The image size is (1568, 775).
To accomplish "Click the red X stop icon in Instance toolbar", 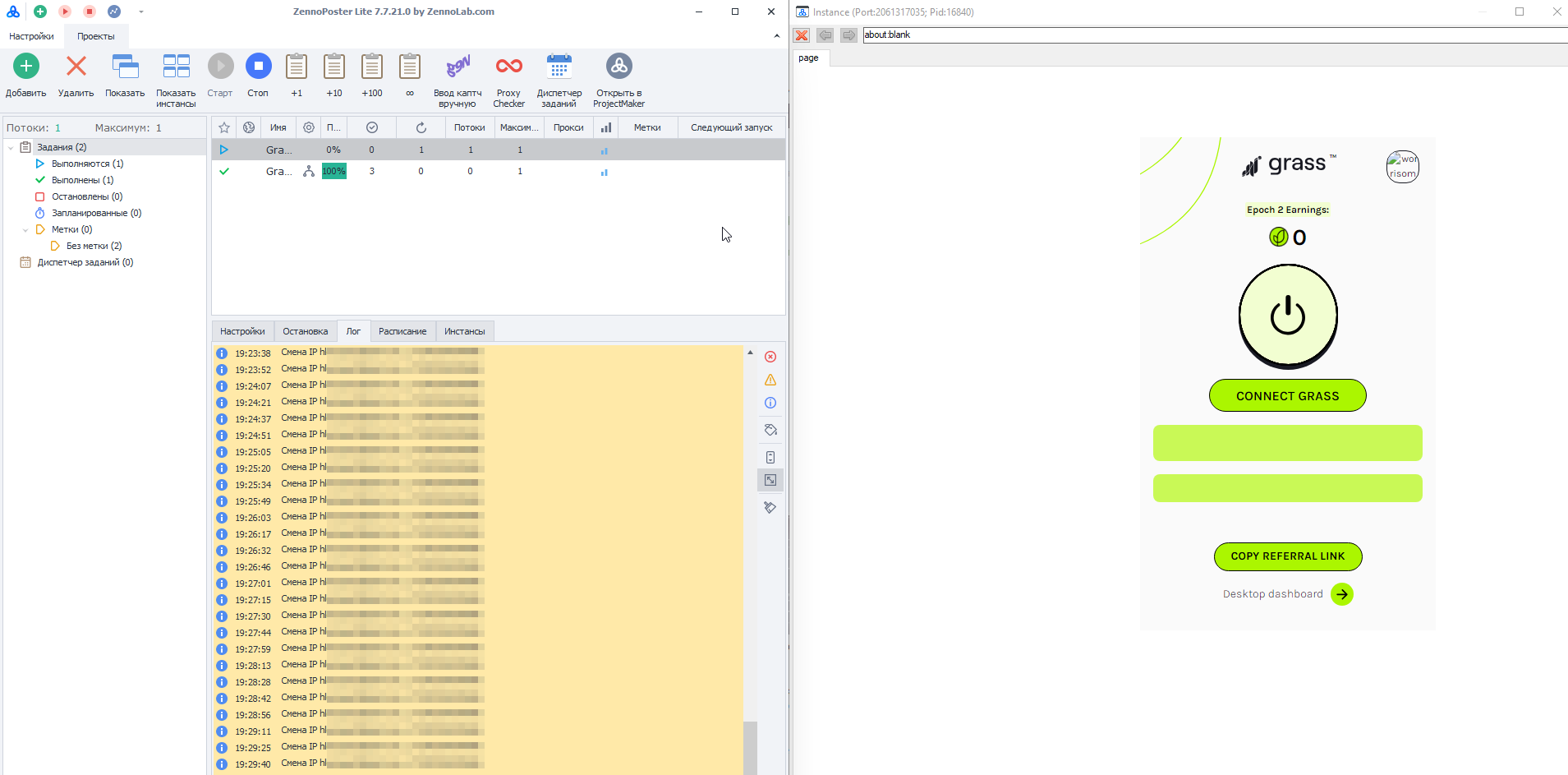I will pyautogui.click(x=802, y=35).
